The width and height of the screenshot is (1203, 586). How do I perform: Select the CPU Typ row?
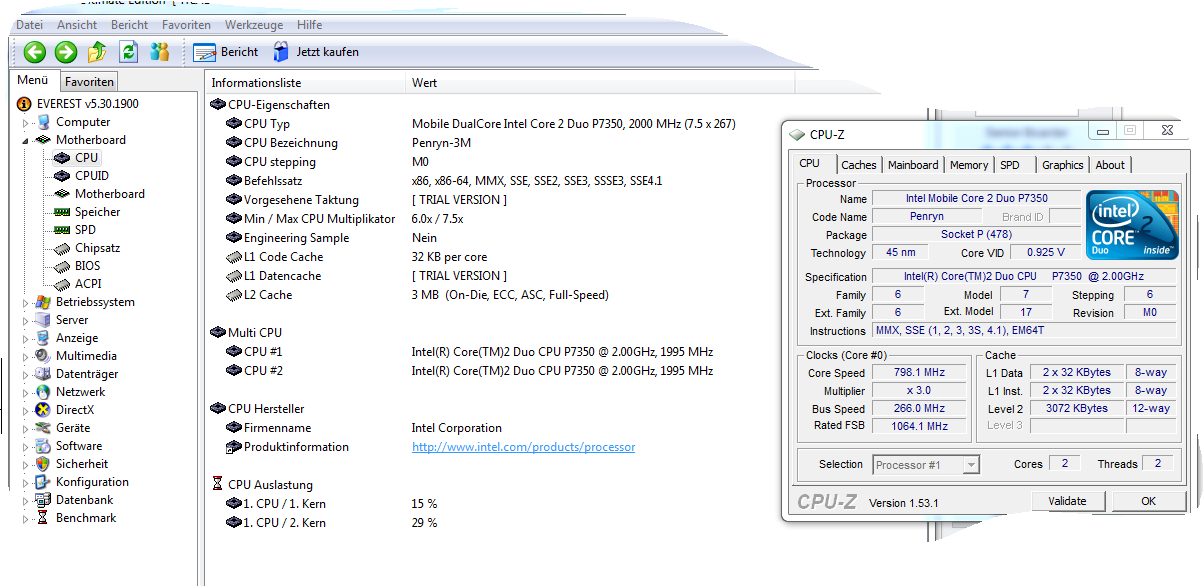click(x=481, y=124)
